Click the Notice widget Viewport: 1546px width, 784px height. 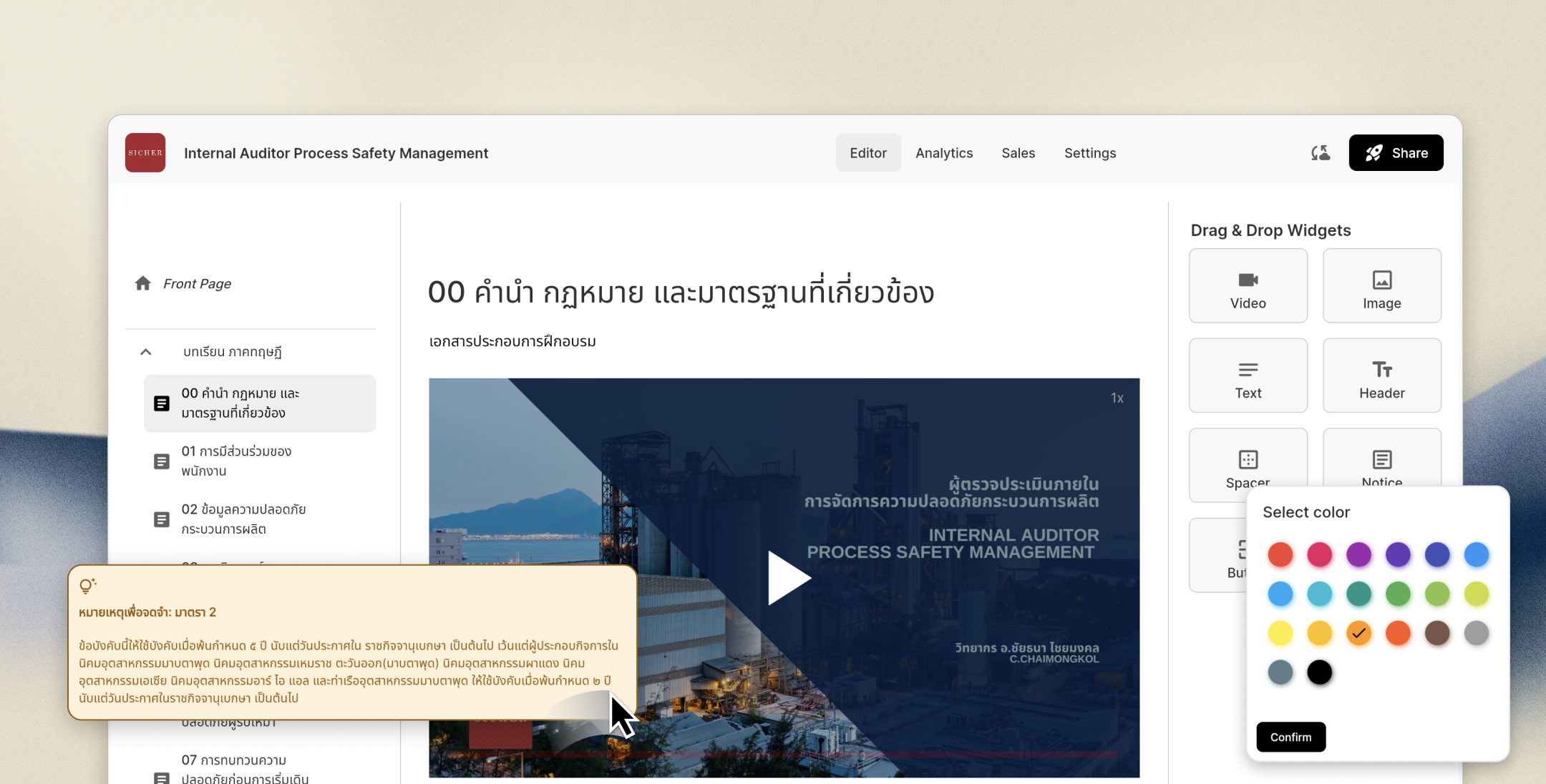point(1381,461)
